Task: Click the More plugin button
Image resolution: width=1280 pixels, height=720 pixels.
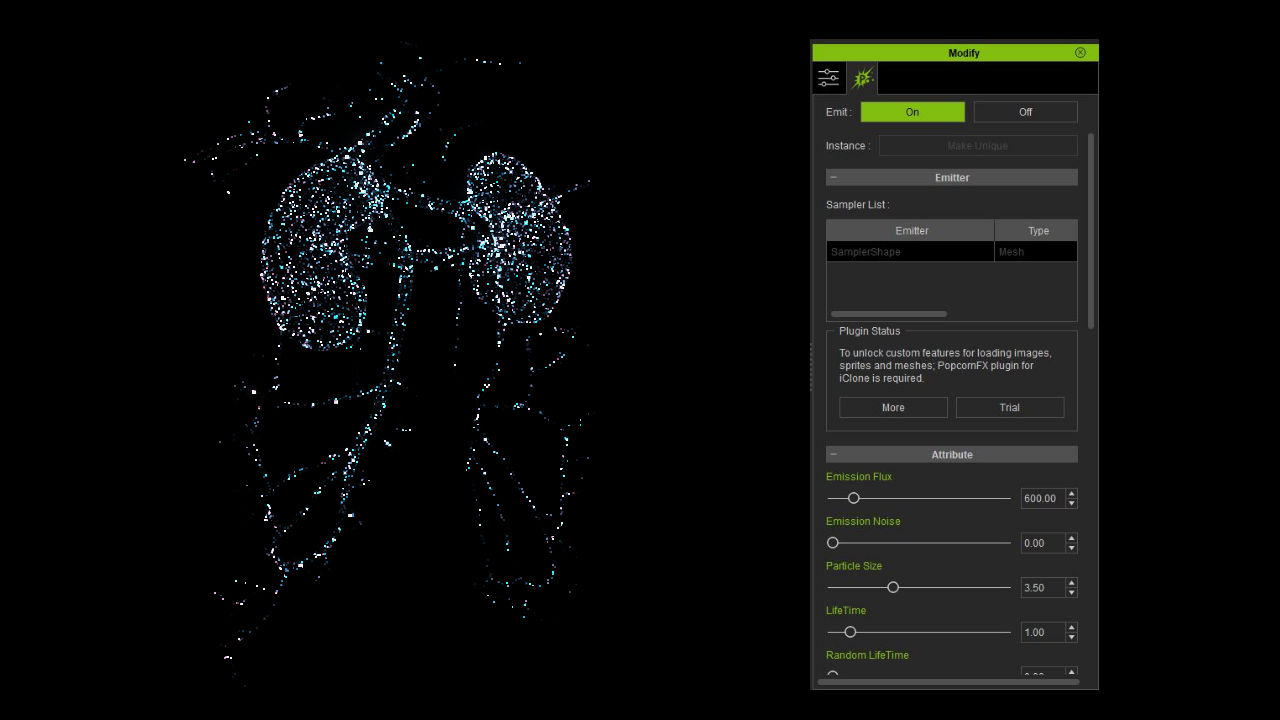Action: pos(893,407)
